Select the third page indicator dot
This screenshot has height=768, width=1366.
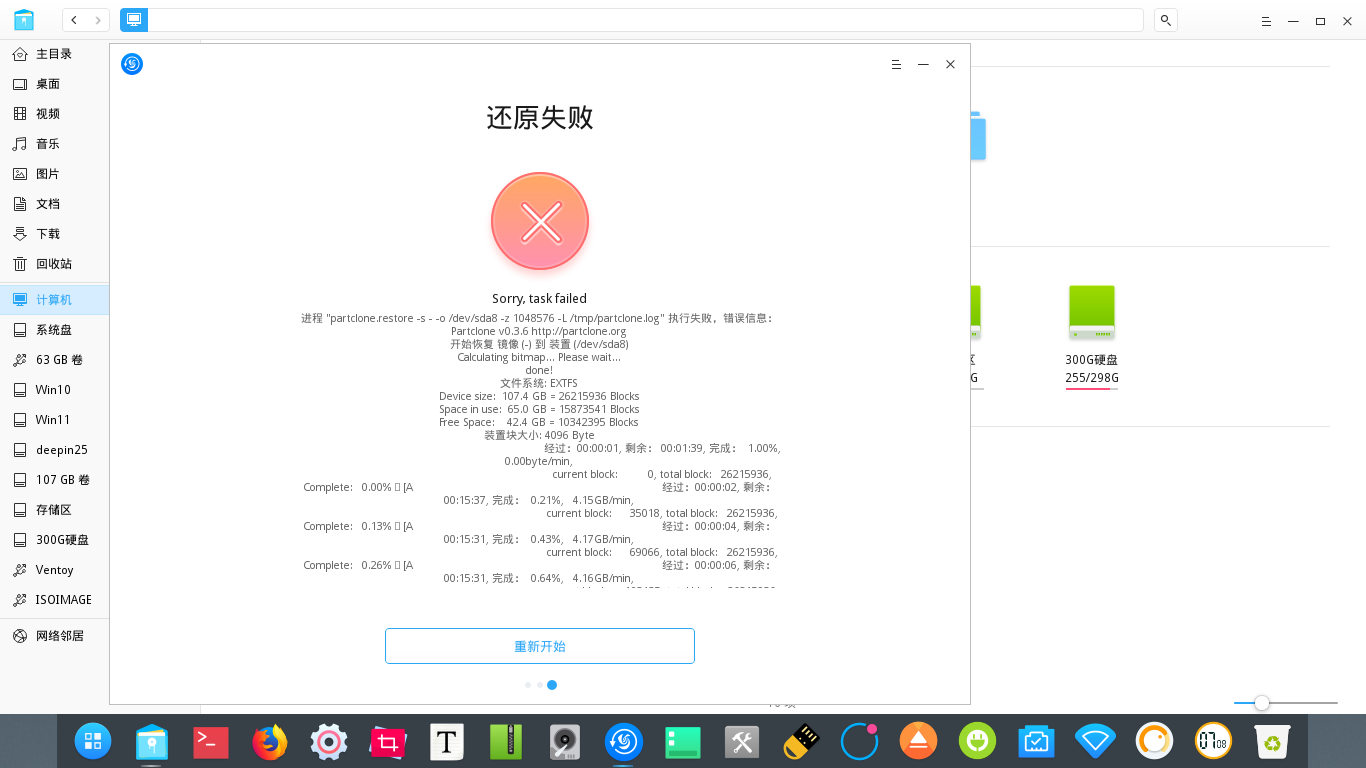point(552,685)
